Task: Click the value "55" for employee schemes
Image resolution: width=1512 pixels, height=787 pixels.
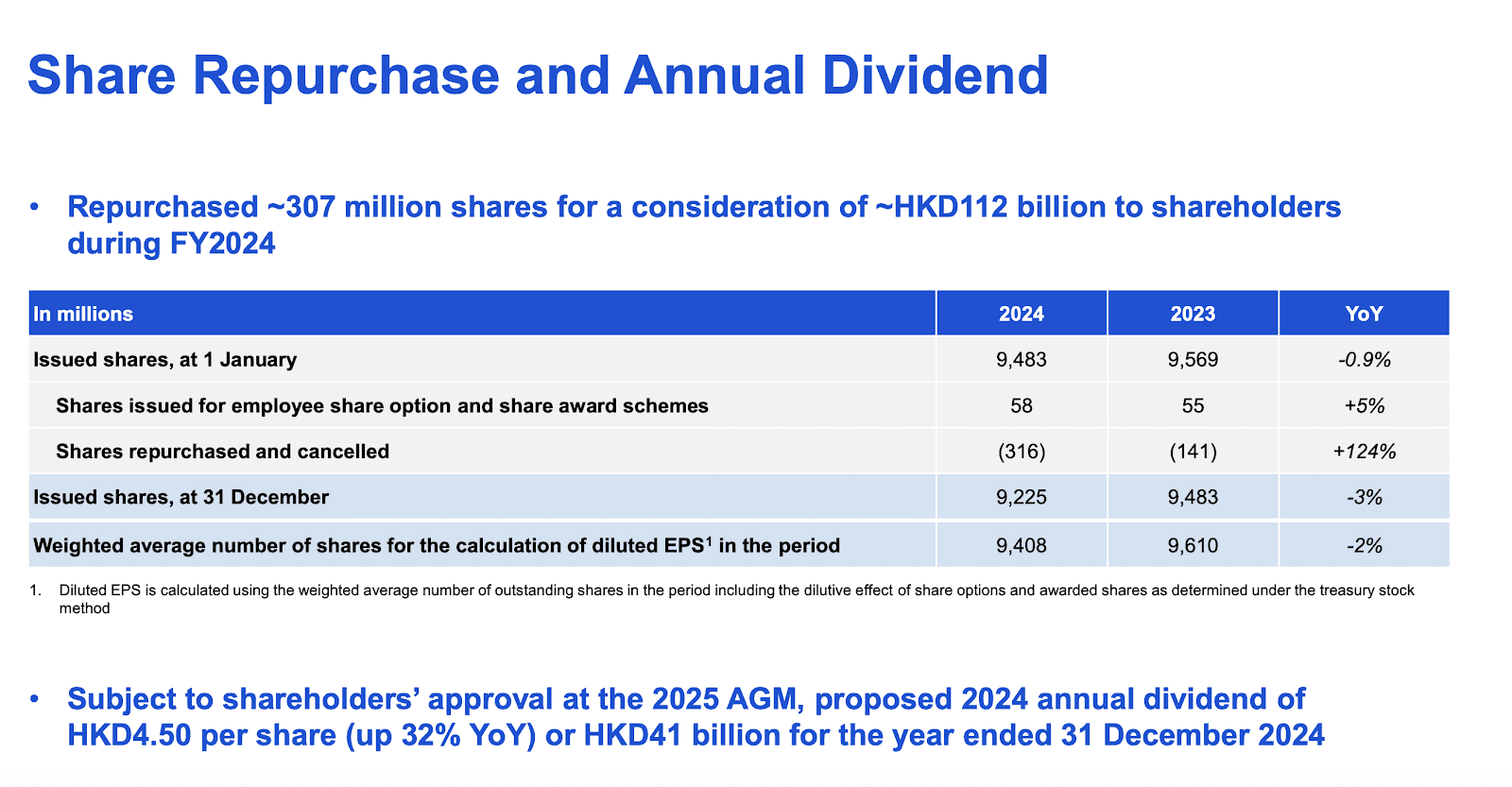Action: tap(1193, 405)
